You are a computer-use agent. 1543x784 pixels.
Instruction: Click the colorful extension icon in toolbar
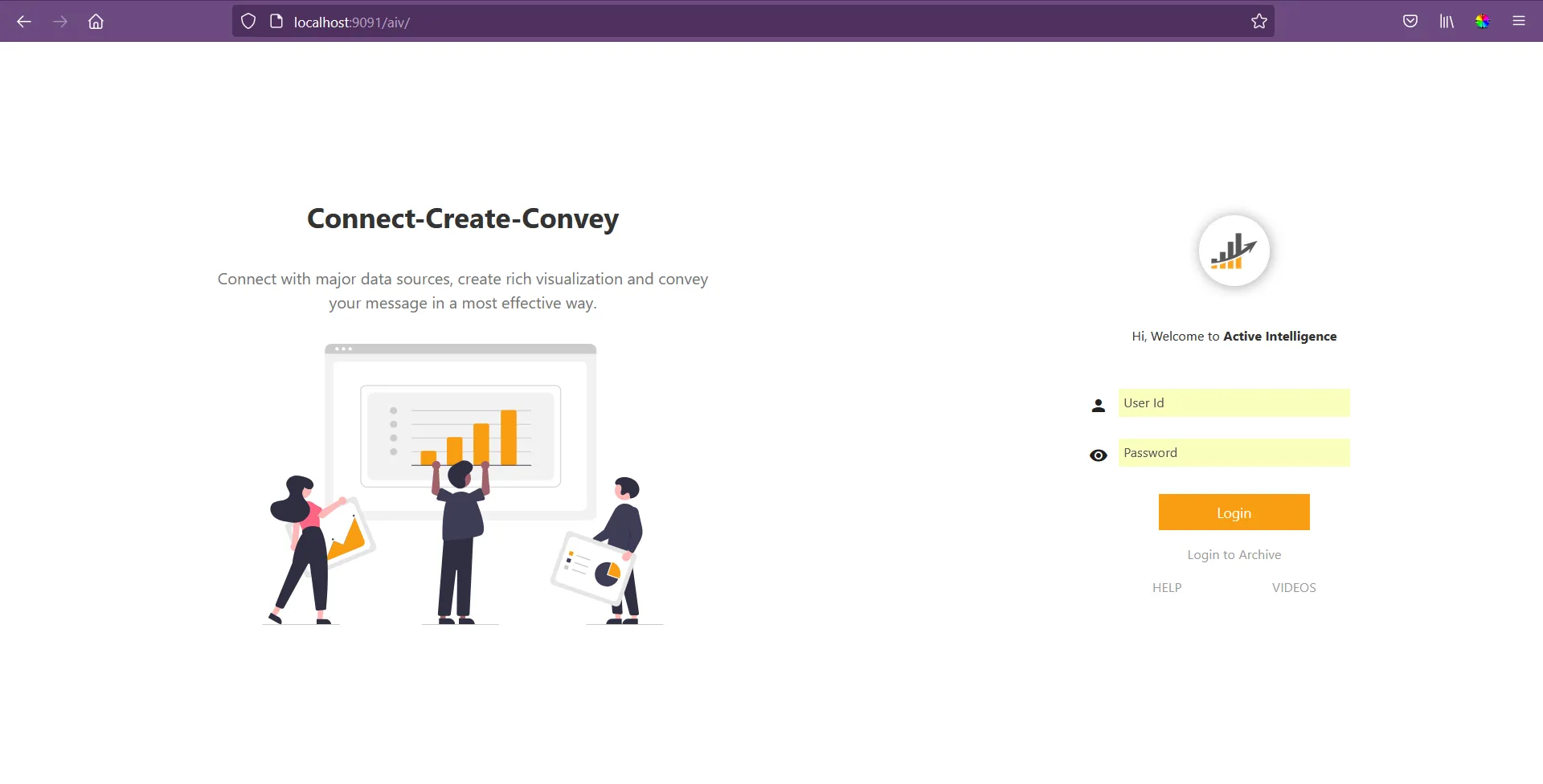(1483, 22)
